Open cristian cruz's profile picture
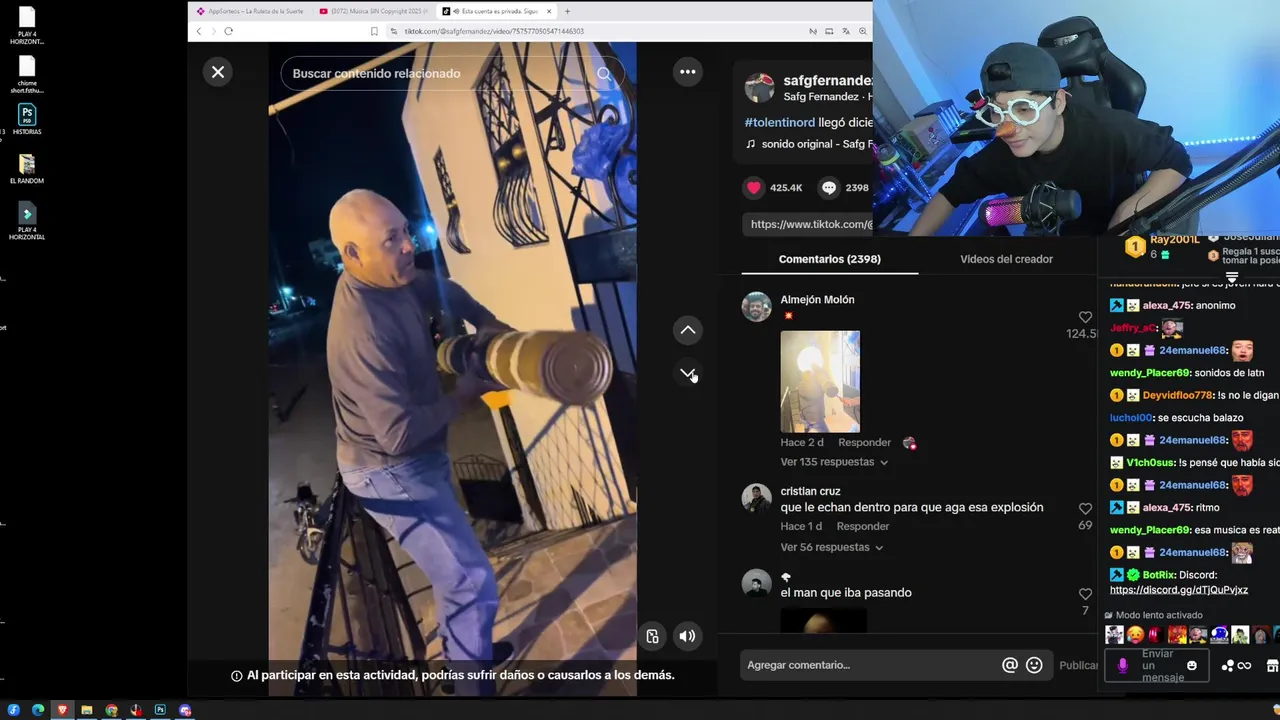The height and width of the screenshot is (720, 1280). click(x=757, y=498)
